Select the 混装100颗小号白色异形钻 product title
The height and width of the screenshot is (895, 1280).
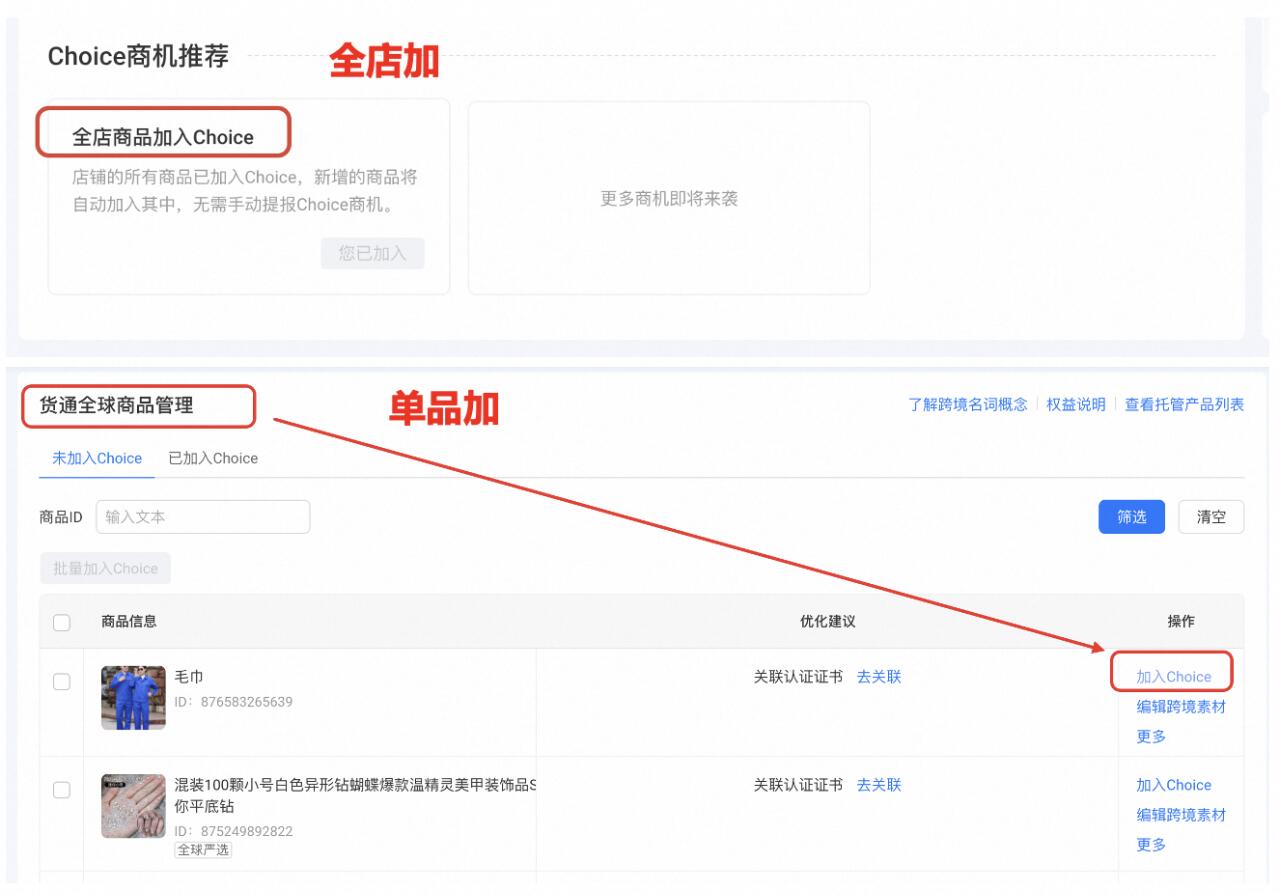[x=355, y=796]
